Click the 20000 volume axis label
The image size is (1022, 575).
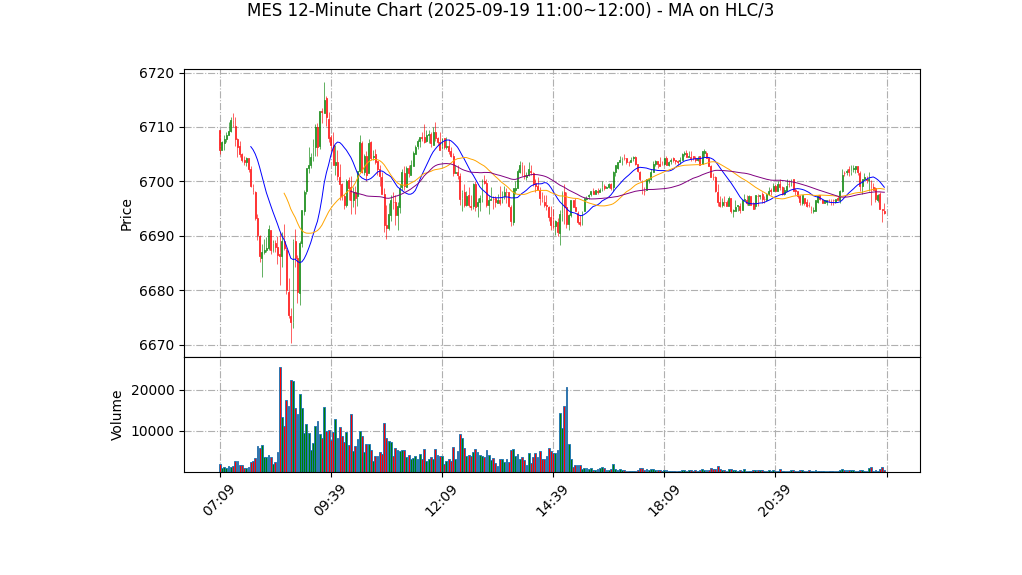[x=153, y=391]
